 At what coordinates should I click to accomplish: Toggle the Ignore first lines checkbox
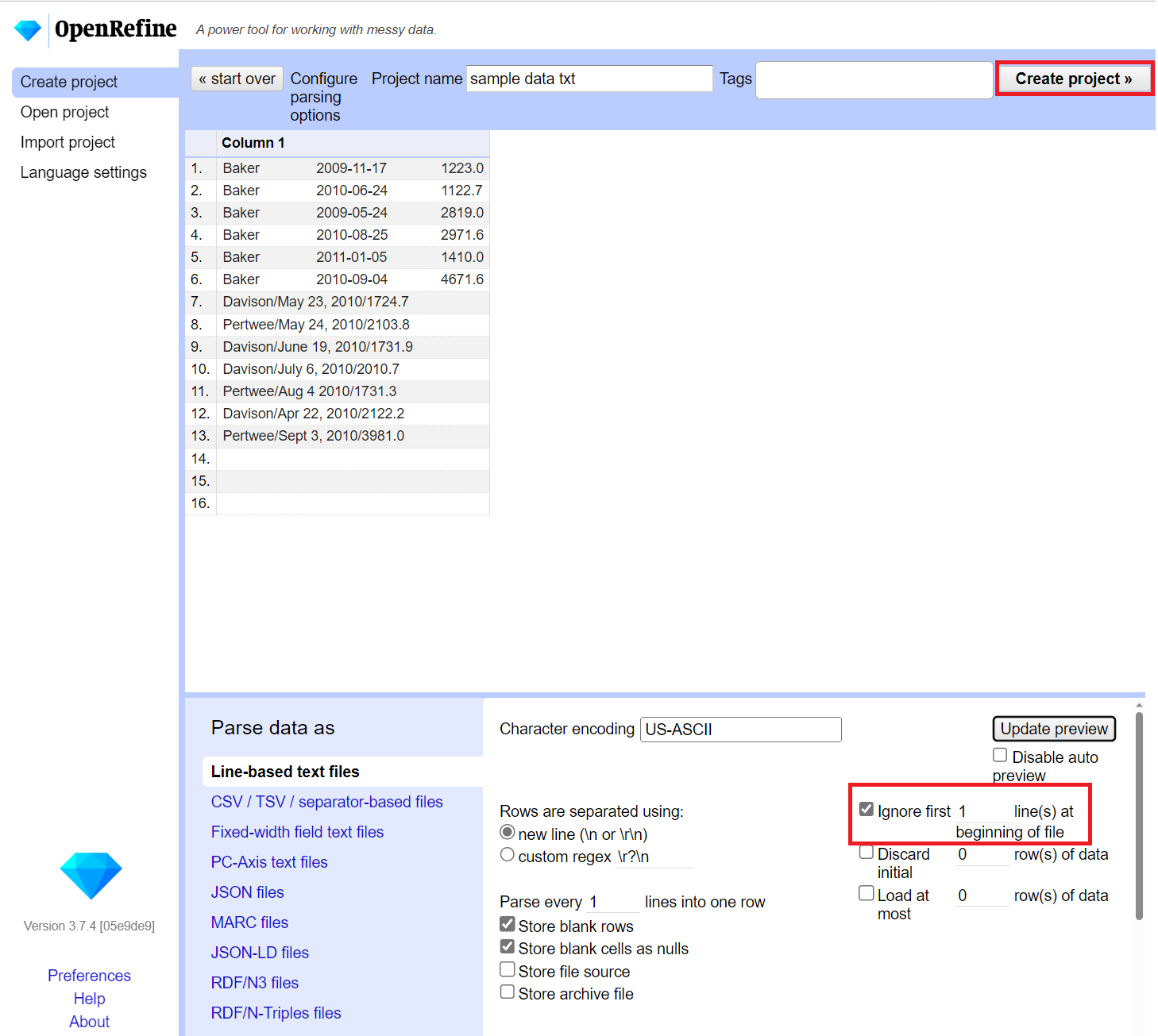[x=867, y=810]
